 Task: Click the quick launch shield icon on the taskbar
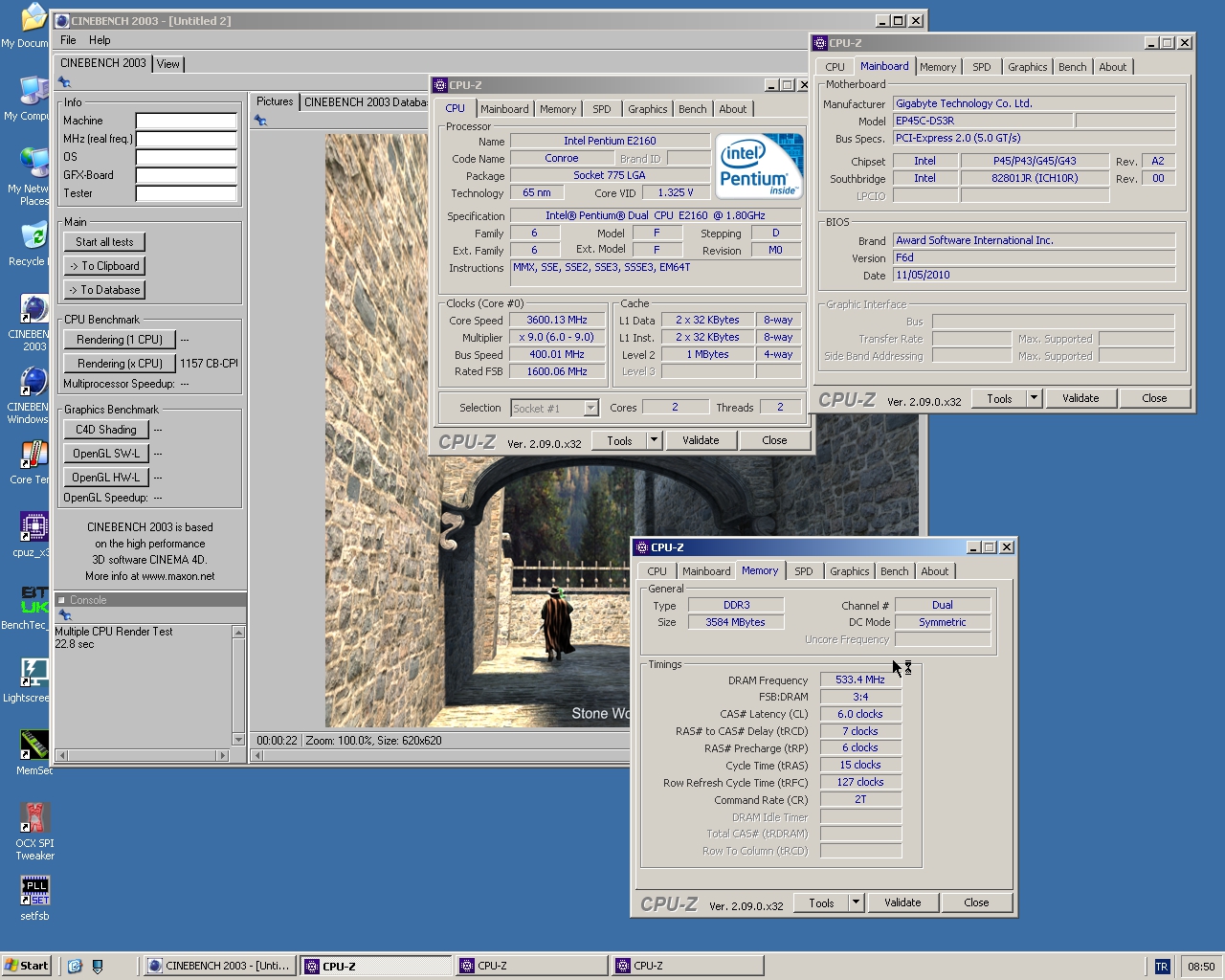click(x=98, y=966)
